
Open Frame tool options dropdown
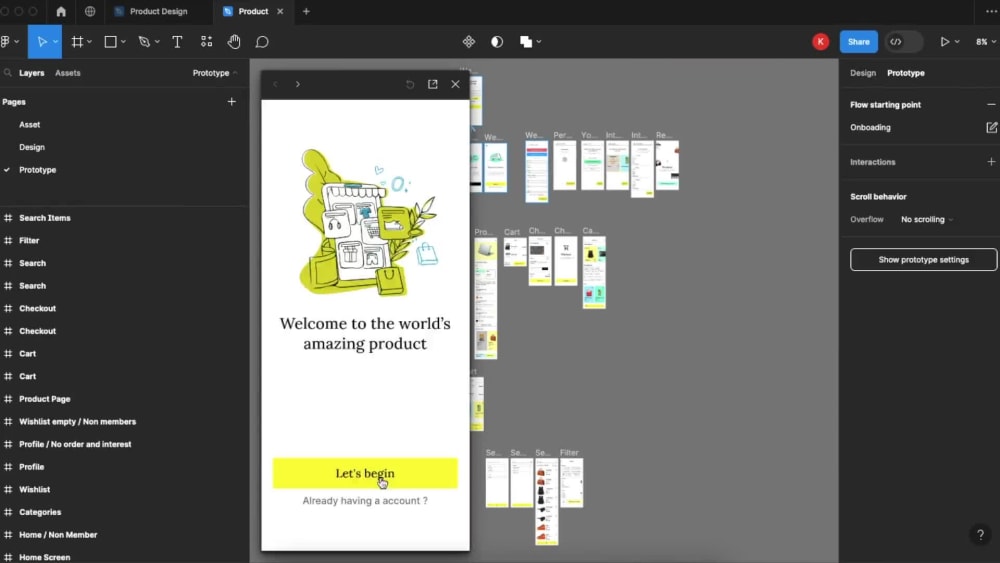tap(90, 41)
